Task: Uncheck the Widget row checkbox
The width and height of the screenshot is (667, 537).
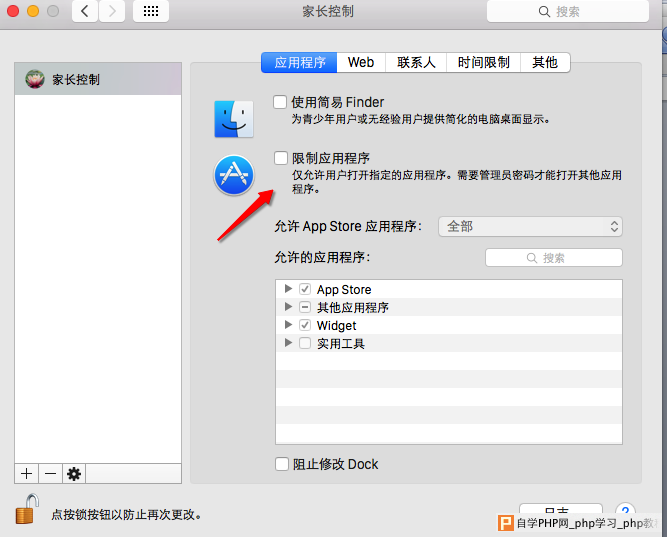Action: click(x=305, y=326)
